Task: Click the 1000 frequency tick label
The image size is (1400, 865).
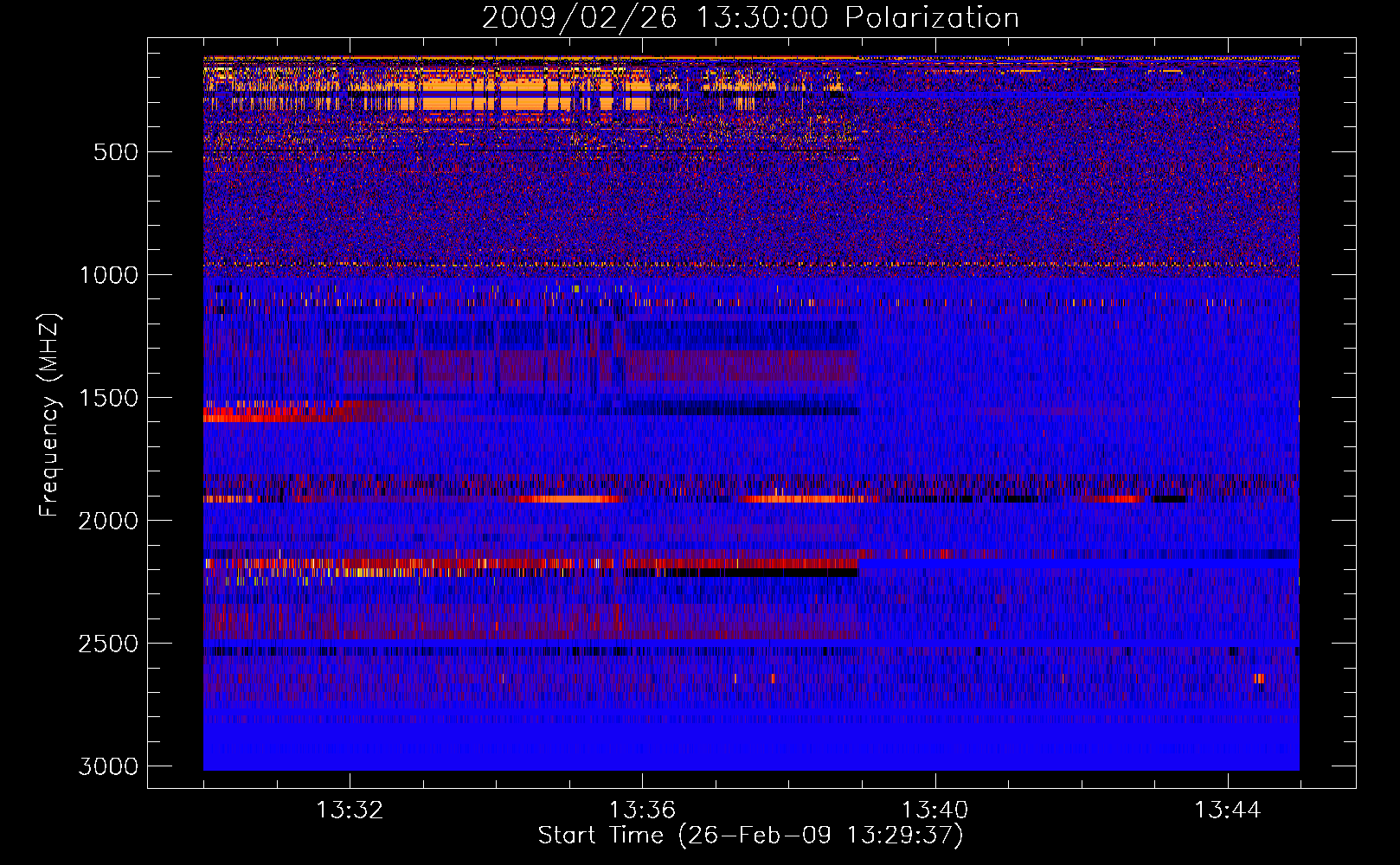Action: coord(108,275)
